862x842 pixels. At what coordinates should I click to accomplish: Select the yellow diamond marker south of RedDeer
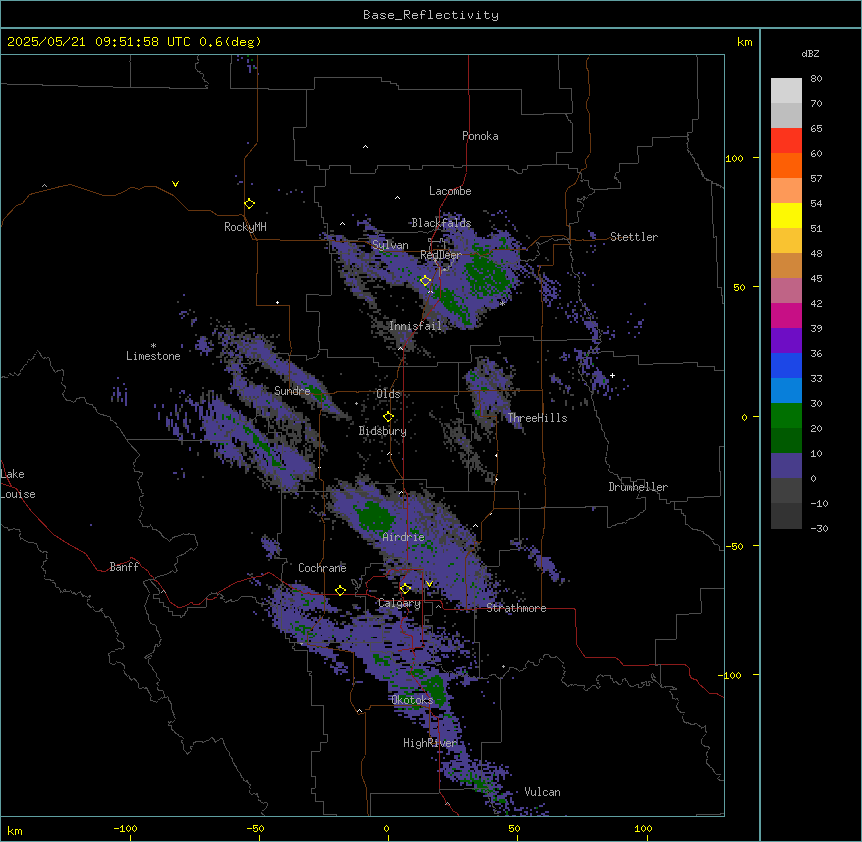click(x=425, y=281)
